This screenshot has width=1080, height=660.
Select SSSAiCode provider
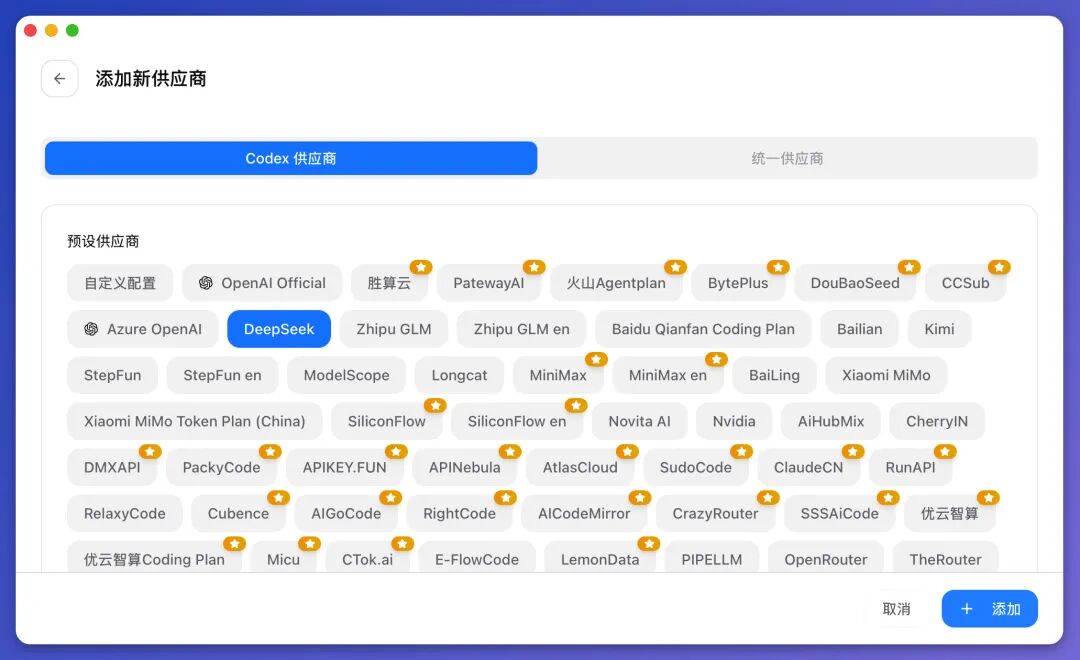(839, 514)
